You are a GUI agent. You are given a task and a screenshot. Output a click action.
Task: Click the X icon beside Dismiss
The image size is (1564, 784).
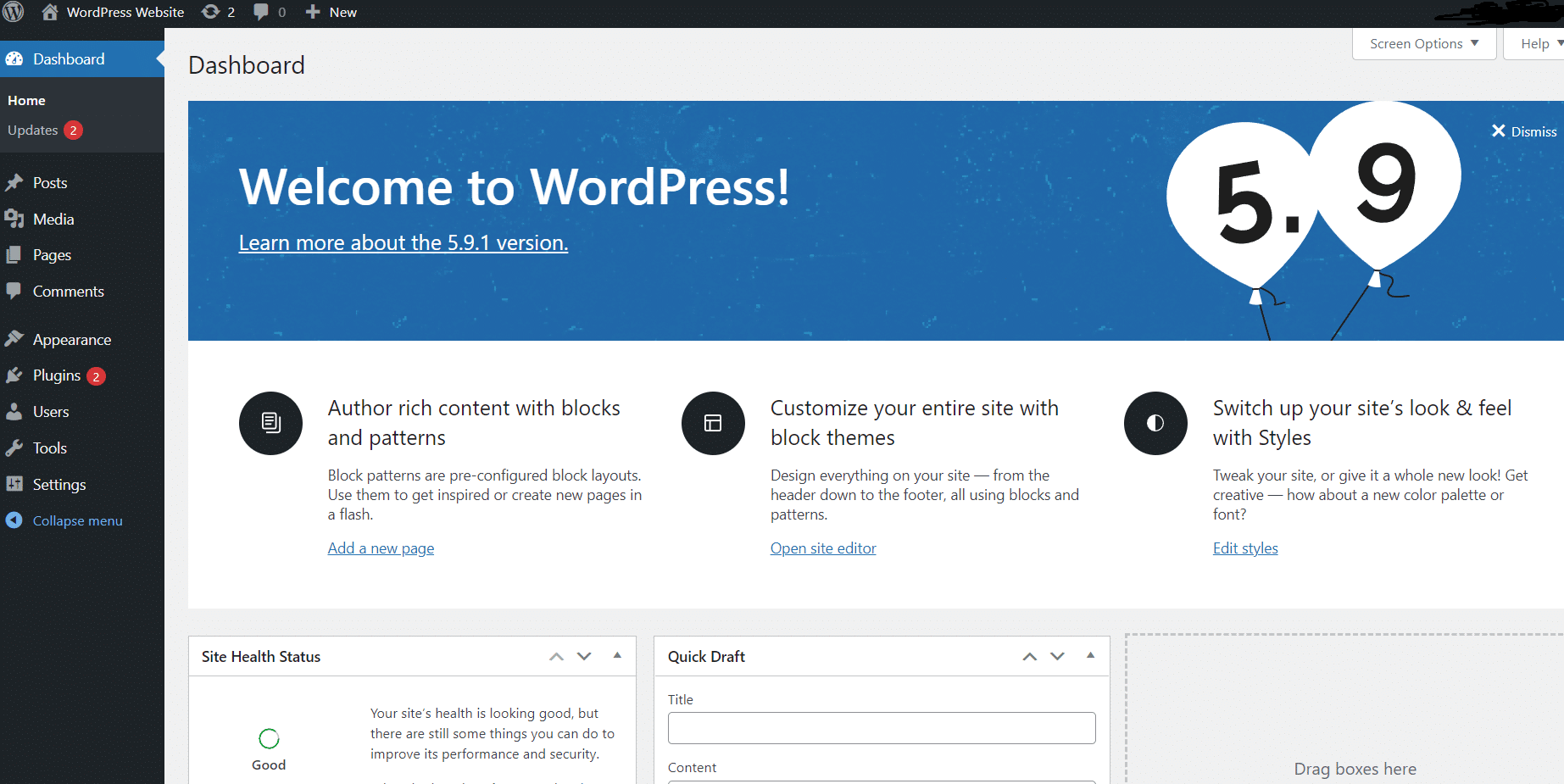click(x=1499, y=131)
